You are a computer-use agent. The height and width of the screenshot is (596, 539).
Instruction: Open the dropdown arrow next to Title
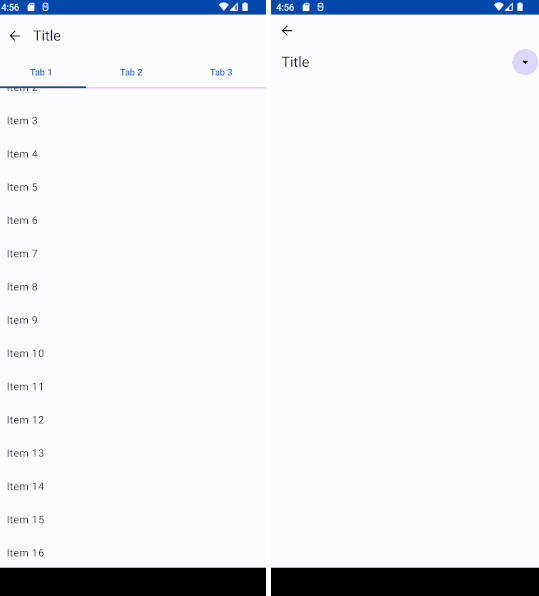point(525,62)
